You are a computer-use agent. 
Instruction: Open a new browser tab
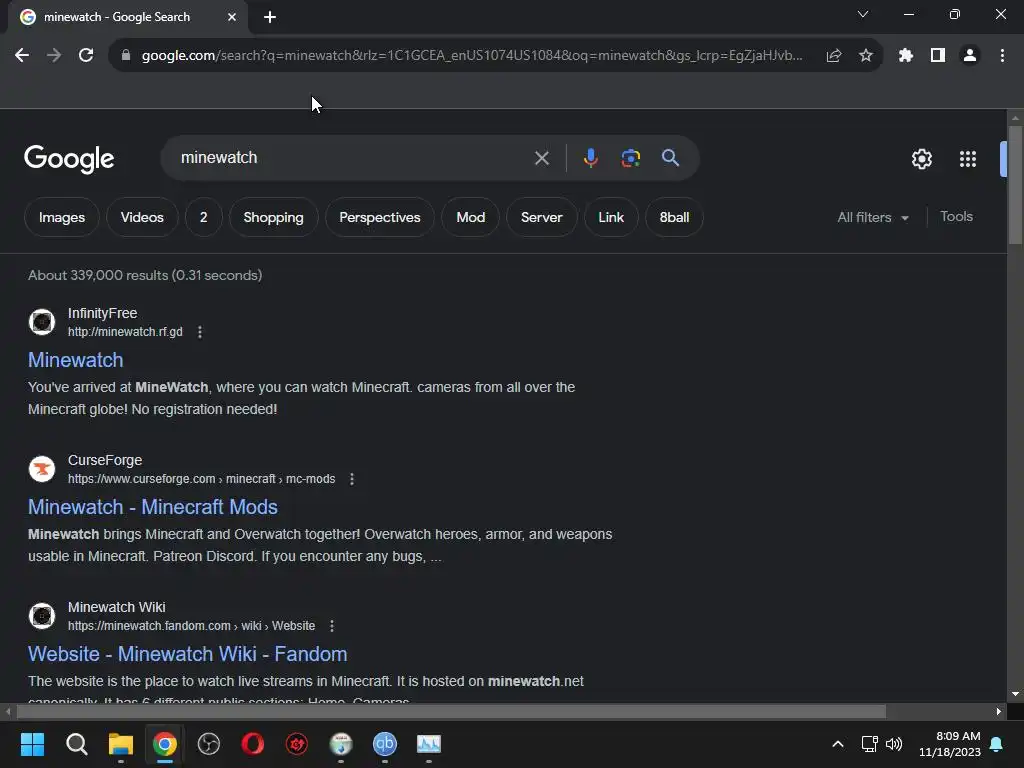coord(270,18)
